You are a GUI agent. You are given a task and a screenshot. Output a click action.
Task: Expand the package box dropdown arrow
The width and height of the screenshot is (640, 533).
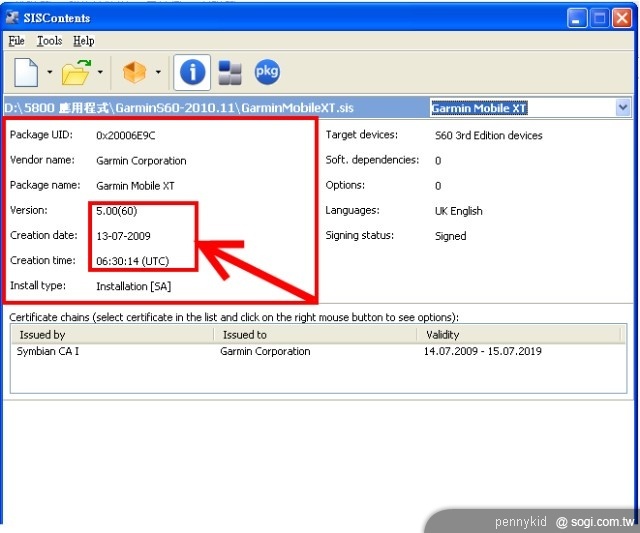click(x=158, y=72)
